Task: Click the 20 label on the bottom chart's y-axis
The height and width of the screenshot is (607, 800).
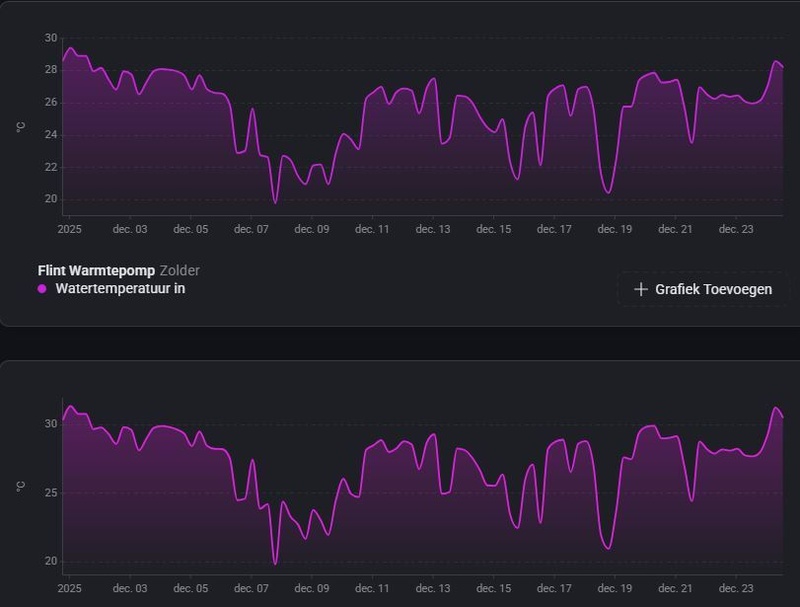Action: [50, 561]
